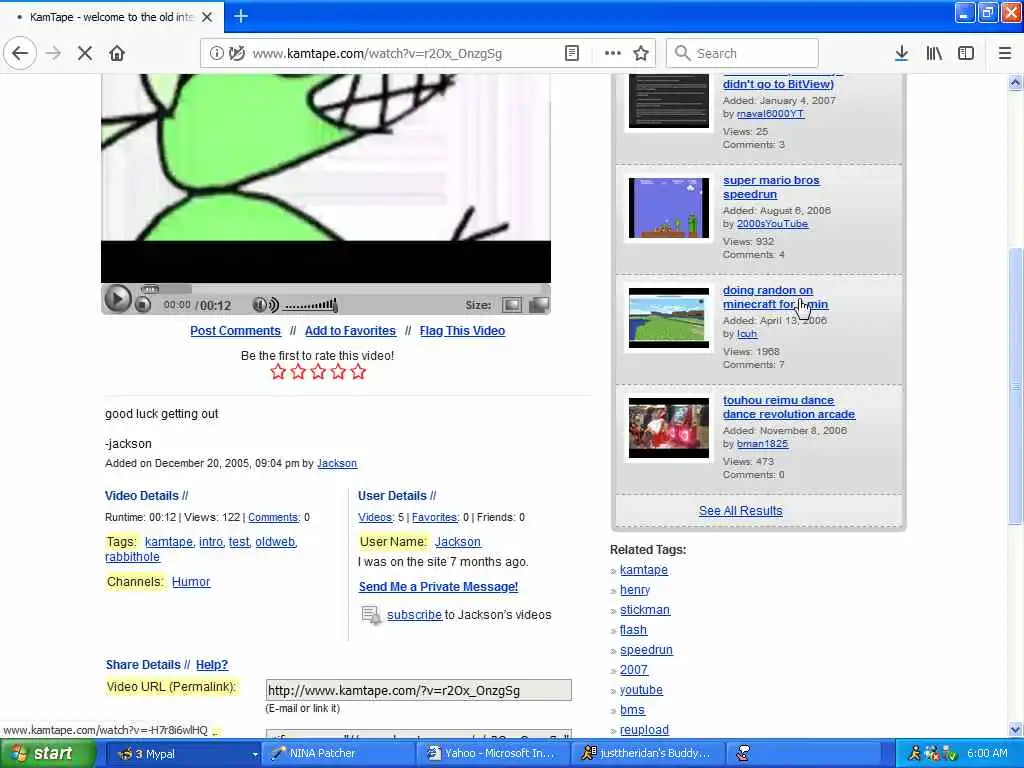
Task: Go back with the browser back arrow
Action: [x=20, y=54]
